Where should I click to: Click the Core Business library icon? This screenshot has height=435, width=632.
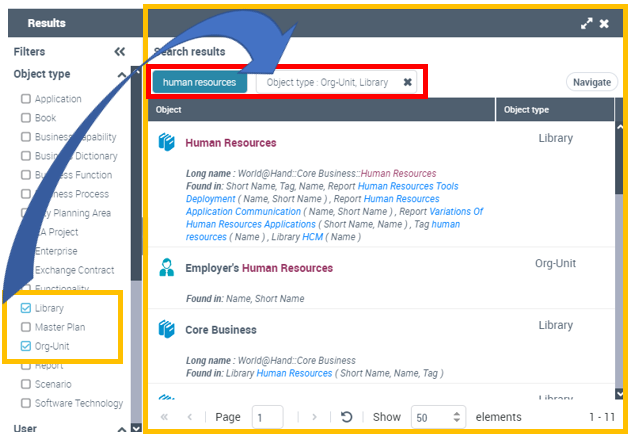167,329
